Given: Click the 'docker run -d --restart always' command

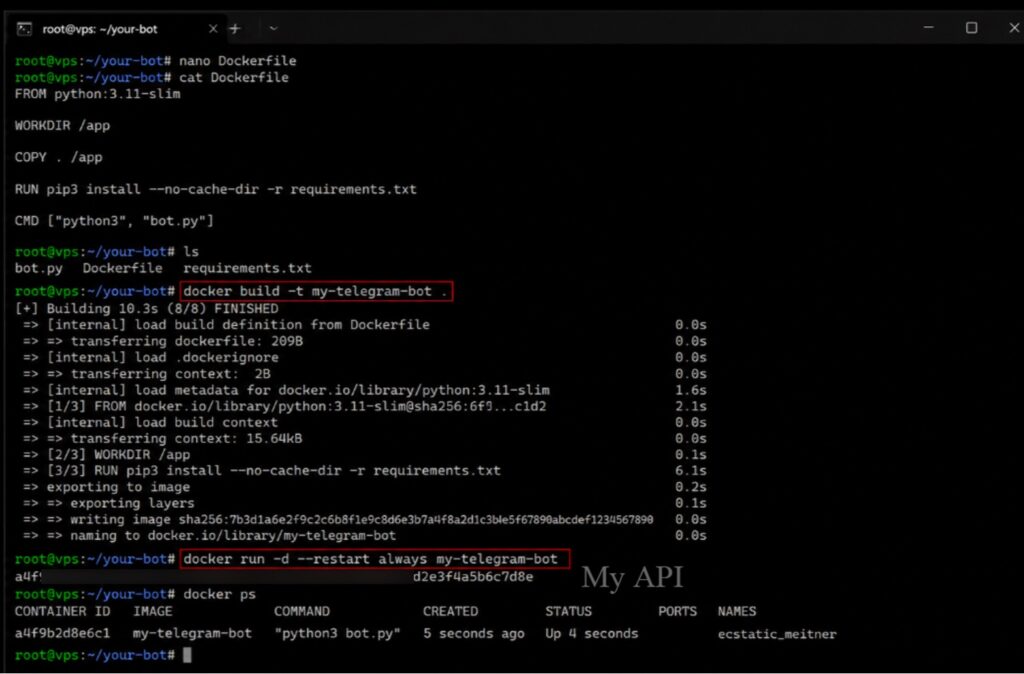Looking at the screenshot, I should coord(374,559).
